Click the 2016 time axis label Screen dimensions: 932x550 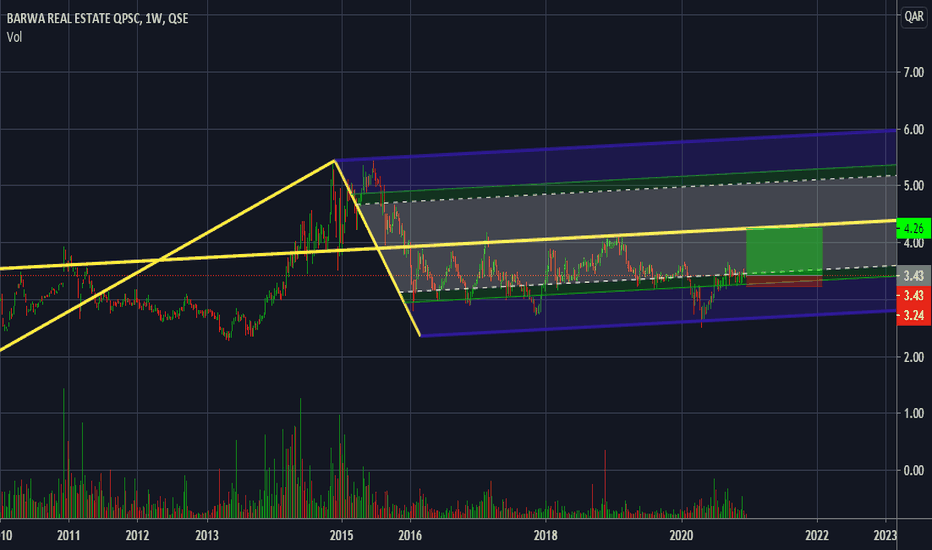tap(410, 536)
